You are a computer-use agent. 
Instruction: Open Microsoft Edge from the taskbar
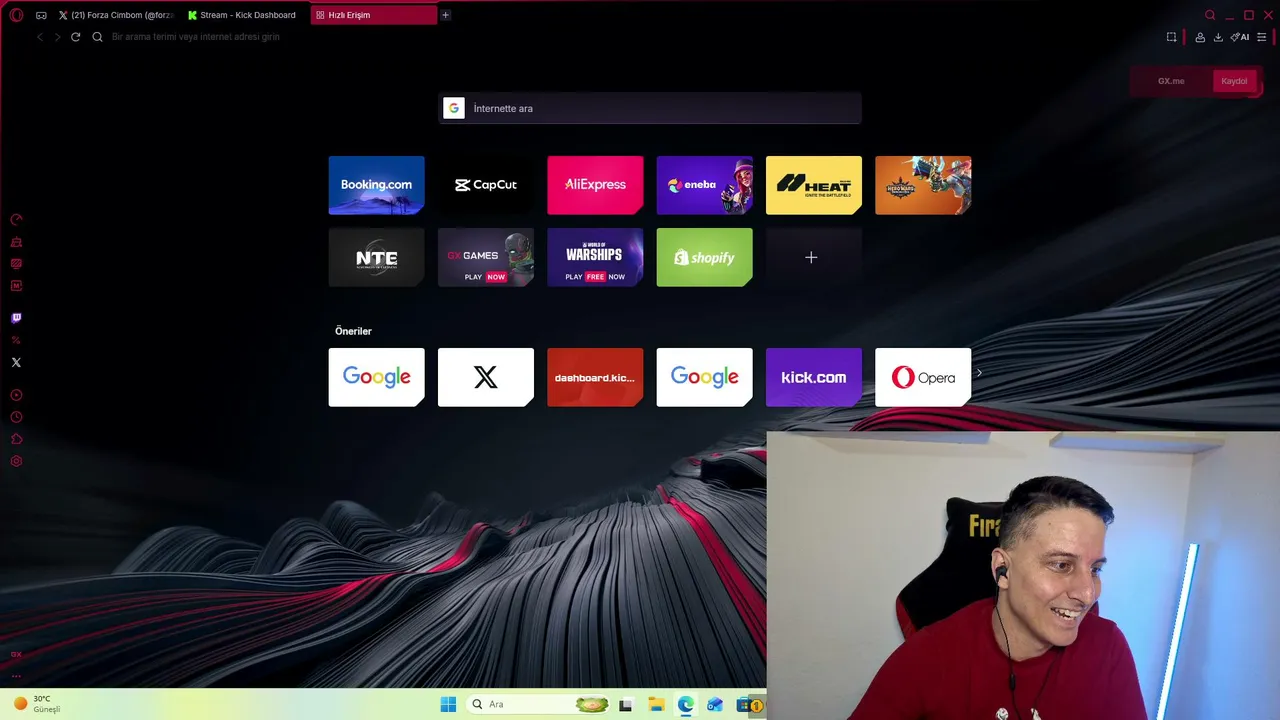coord(685,704)
